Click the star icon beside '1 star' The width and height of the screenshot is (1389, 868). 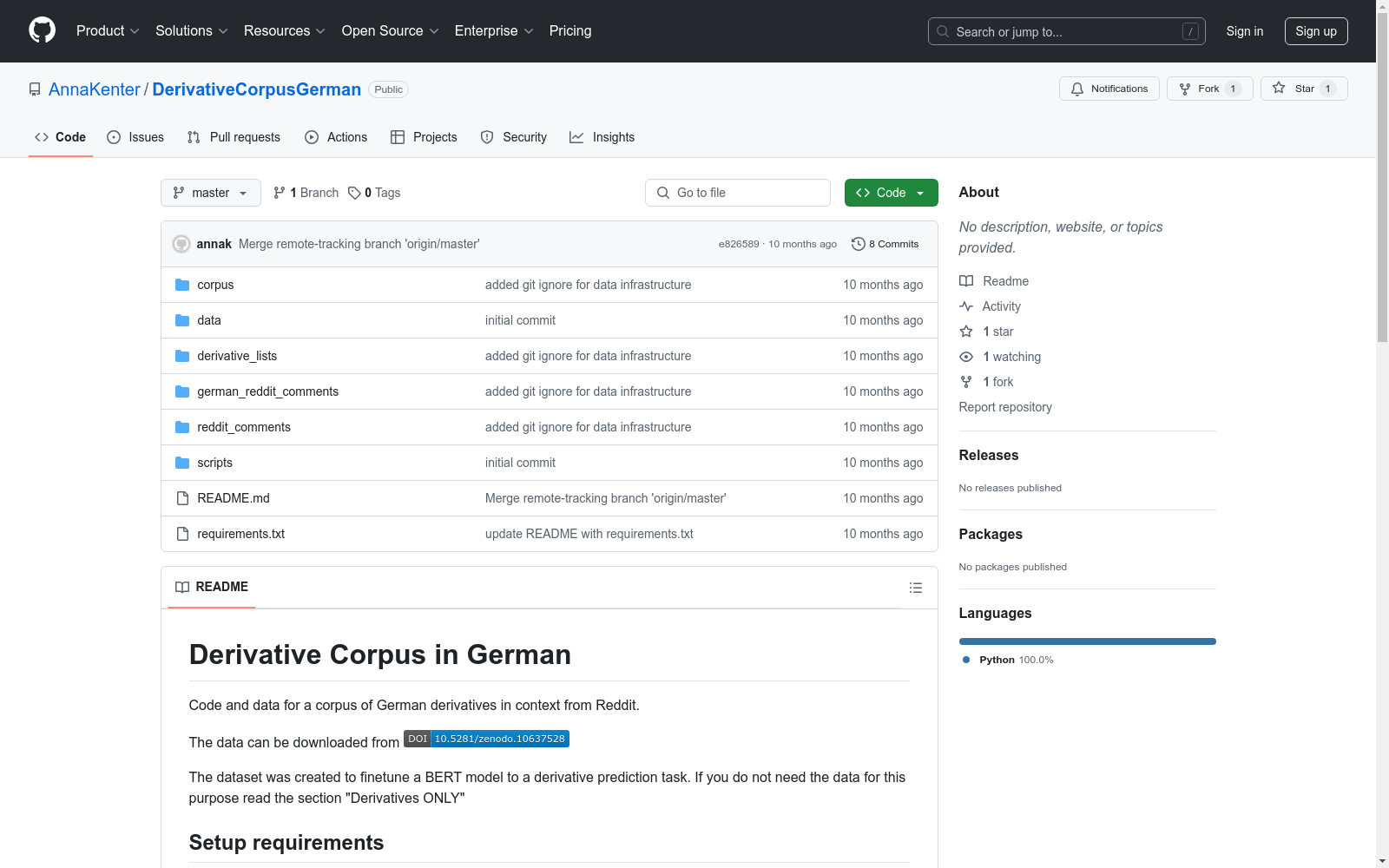coord(966,332)
